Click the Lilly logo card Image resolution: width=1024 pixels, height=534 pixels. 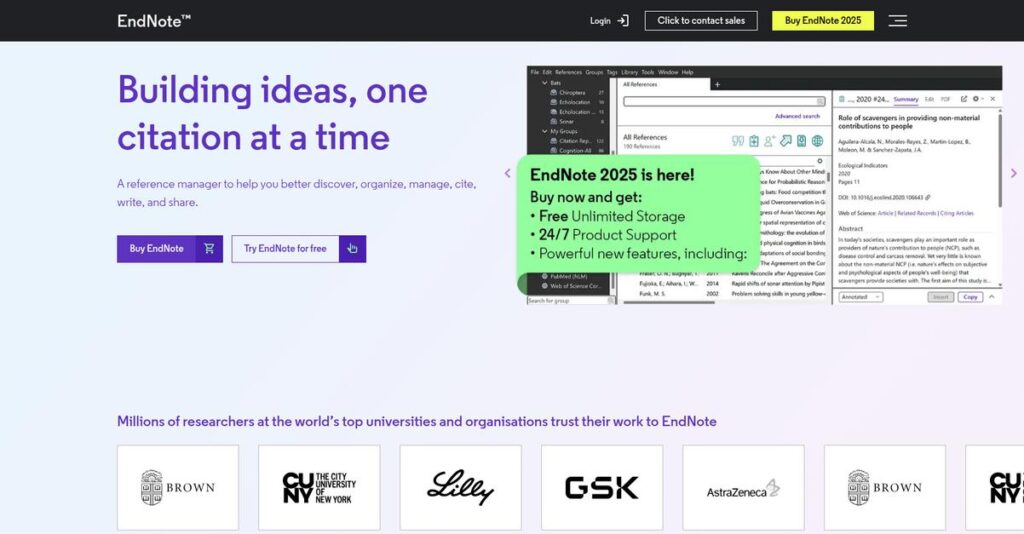tap(460, 488)
